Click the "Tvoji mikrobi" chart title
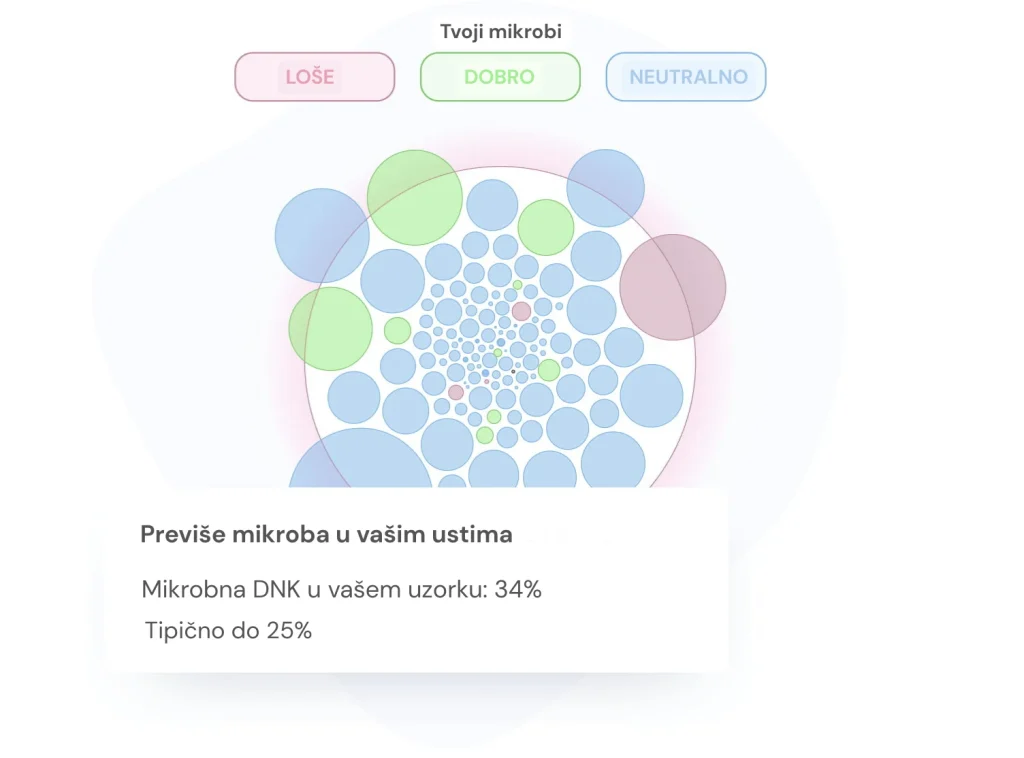This screenshot has height=758, width=1024. pyautogui.click(x=501, y=31)
